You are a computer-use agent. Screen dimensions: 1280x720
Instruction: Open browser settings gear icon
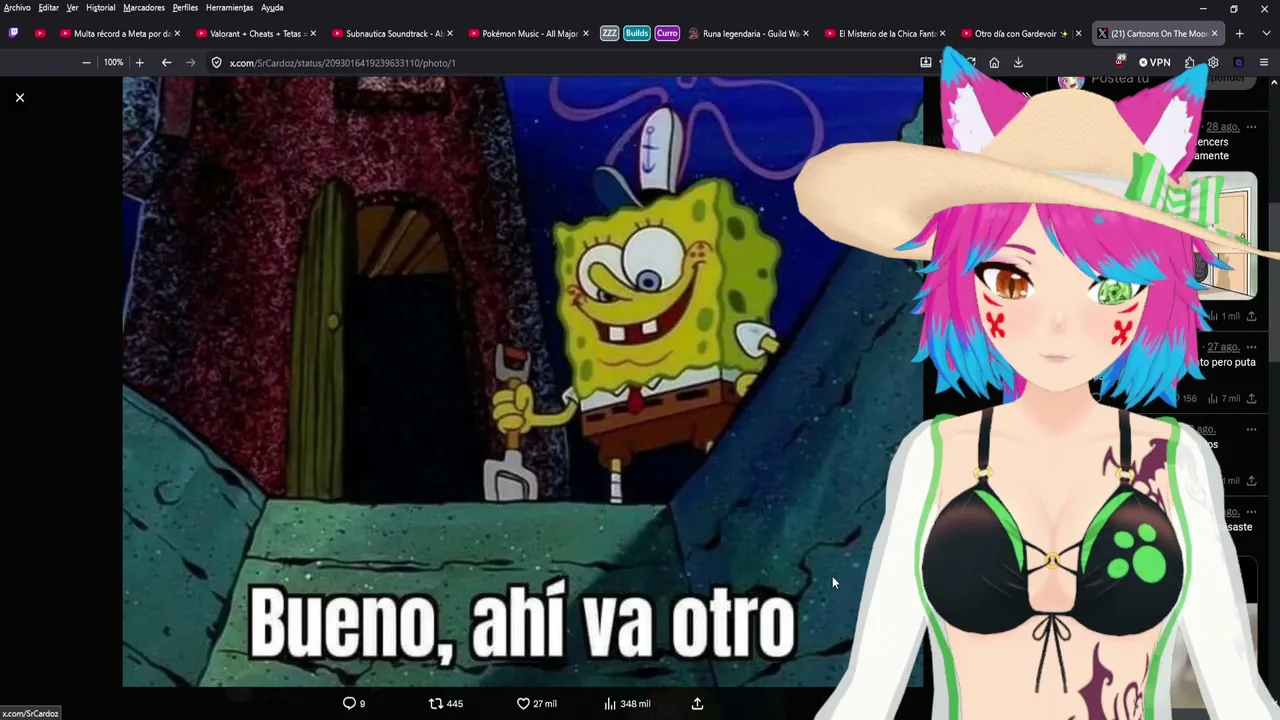coord(1213,62)
